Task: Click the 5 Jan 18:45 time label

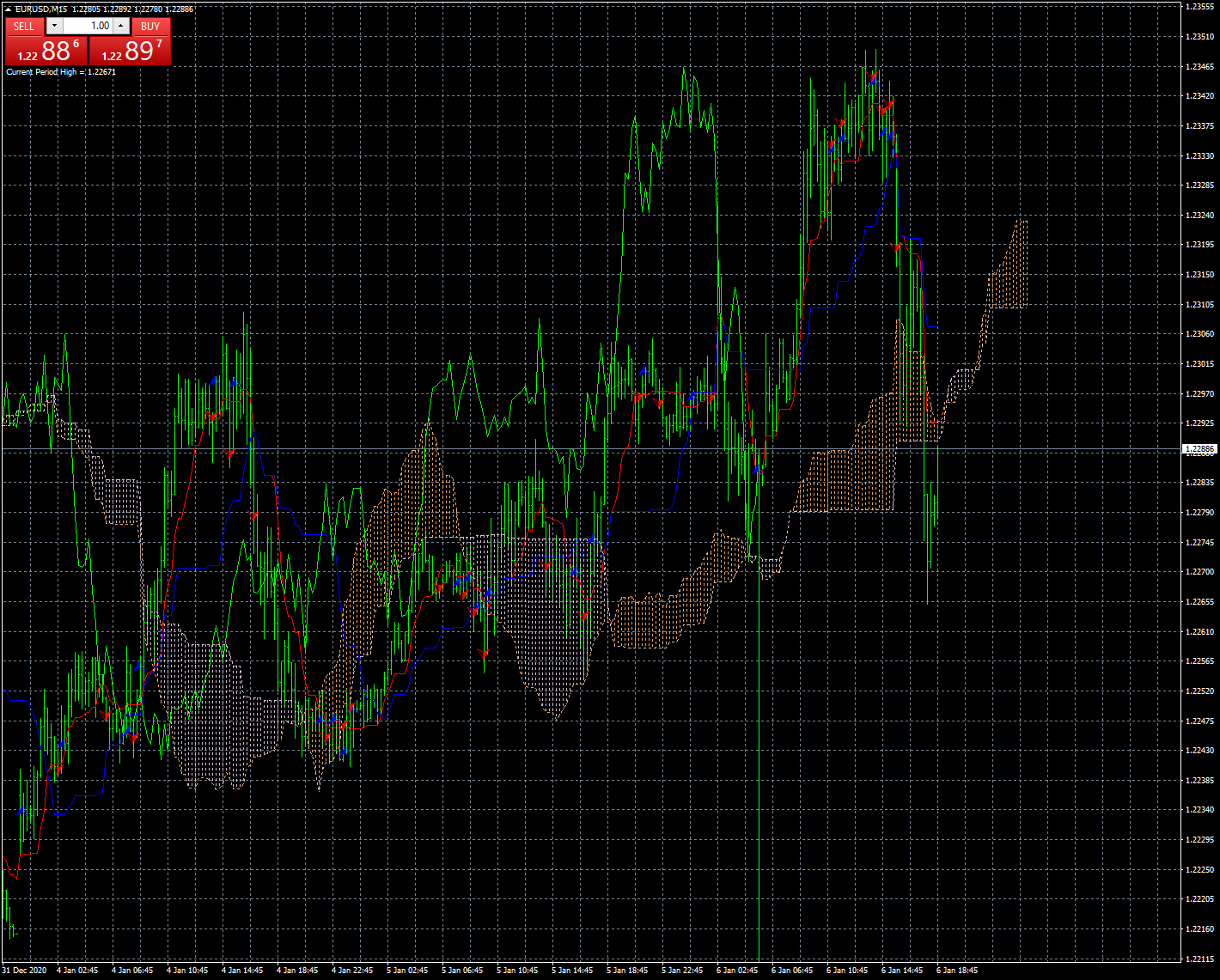Action: click(x=627, y=971)
